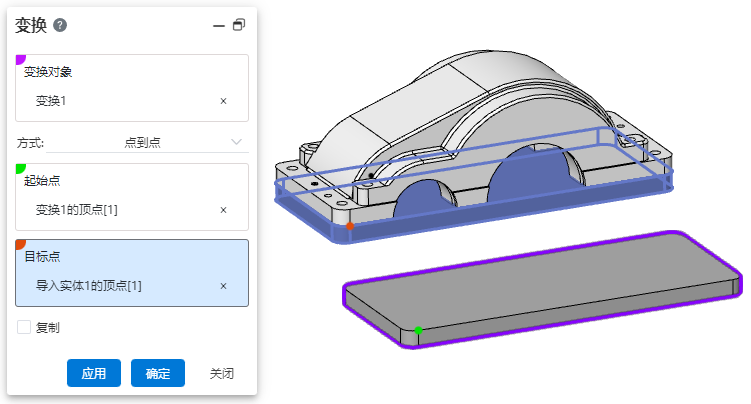The width and height of the screenshot is (751, 404).
Task: Minimize the 变换 dialog panel
Action: [x=218, y=25]
